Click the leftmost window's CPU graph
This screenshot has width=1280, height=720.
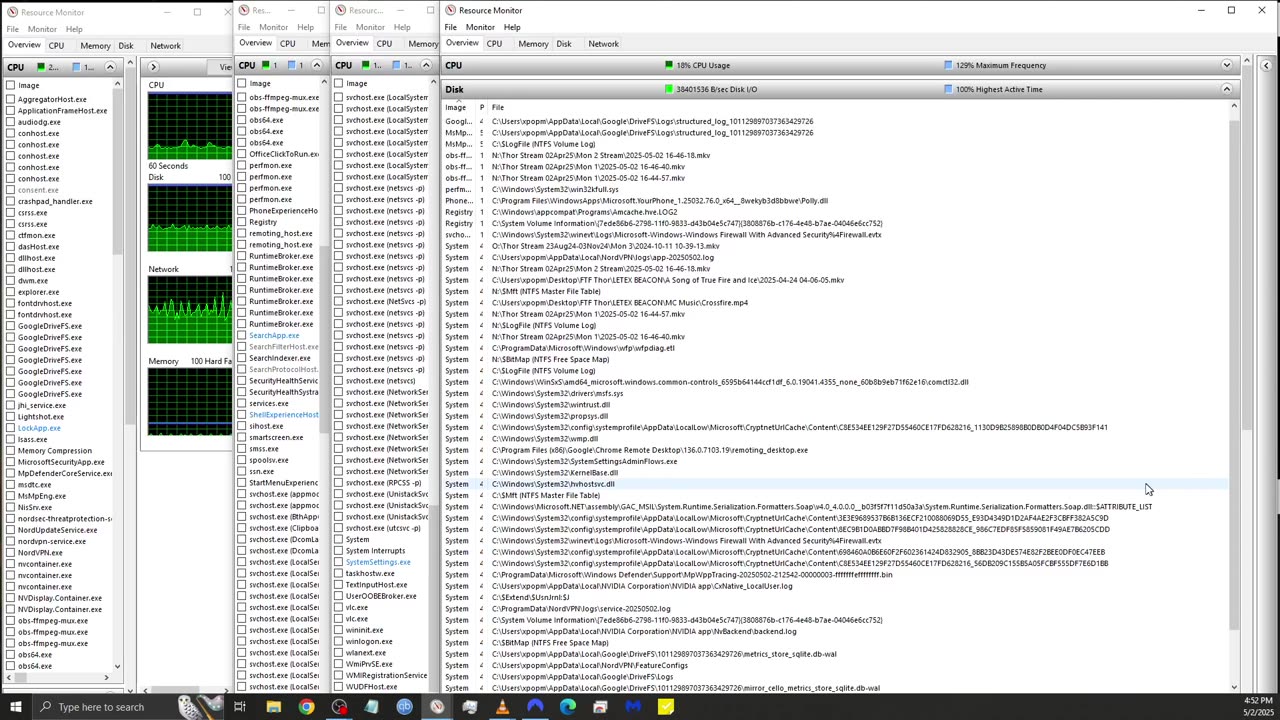point(189,124)
